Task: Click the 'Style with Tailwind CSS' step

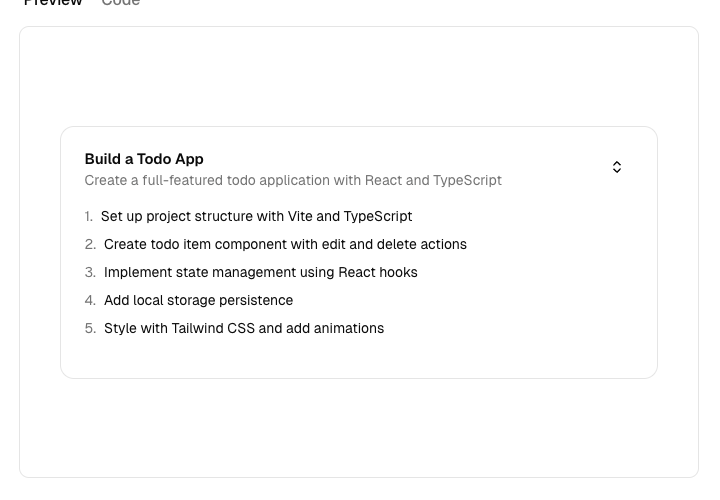Action: [243, 328]
